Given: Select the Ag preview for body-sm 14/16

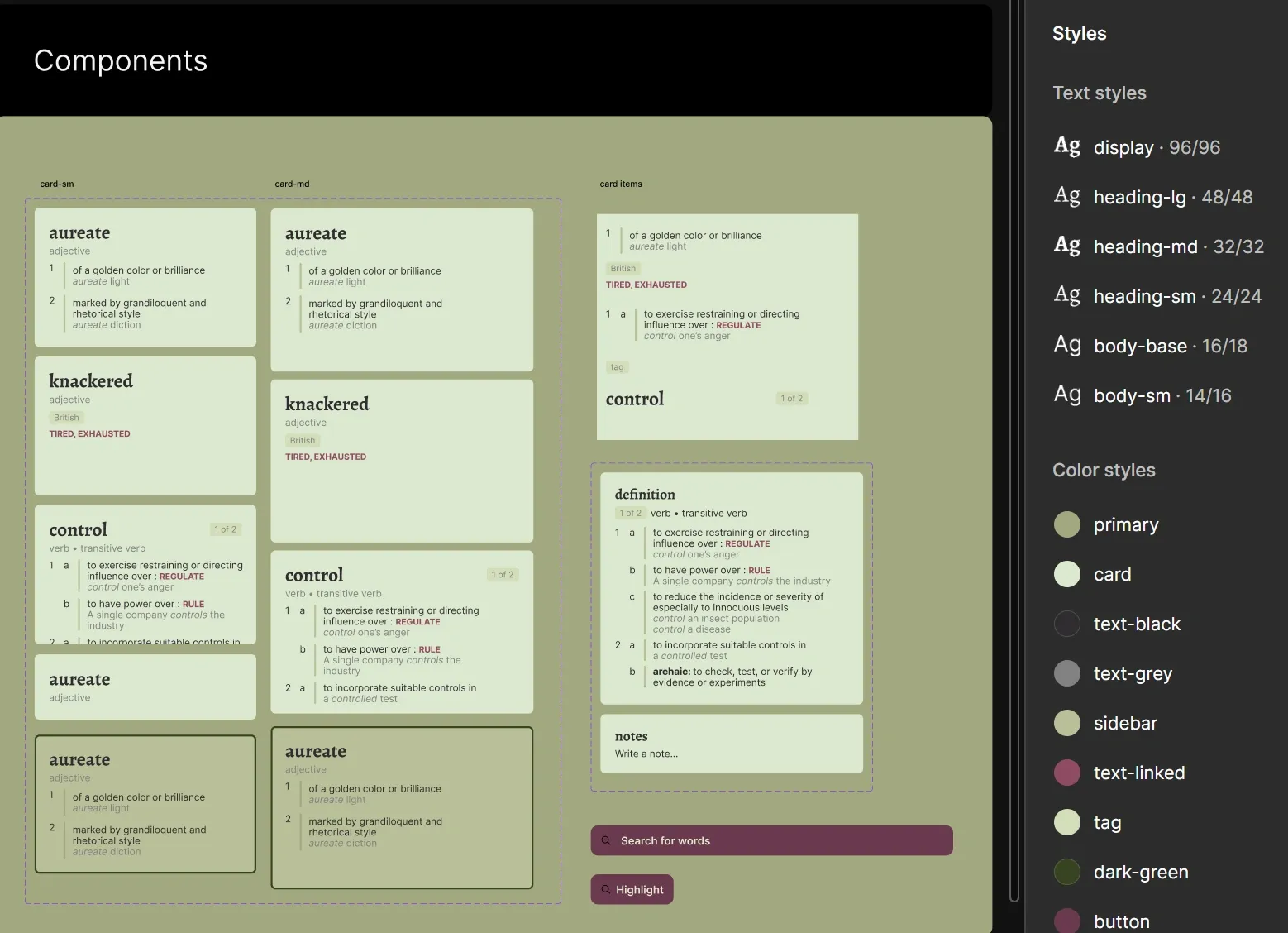Looking at the screenshot, I should tap(1067, 395).
